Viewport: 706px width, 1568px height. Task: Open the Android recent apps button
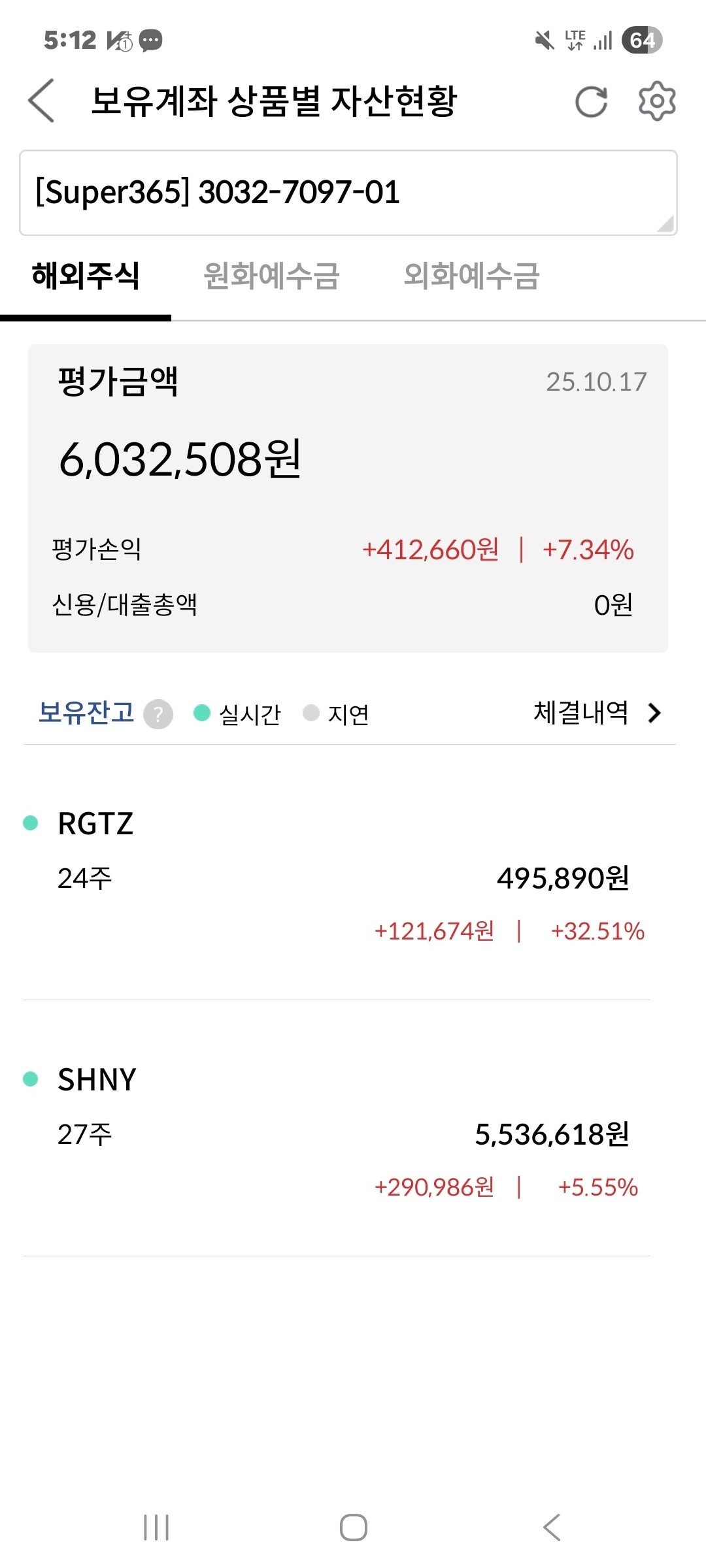tap(156, 1527)
